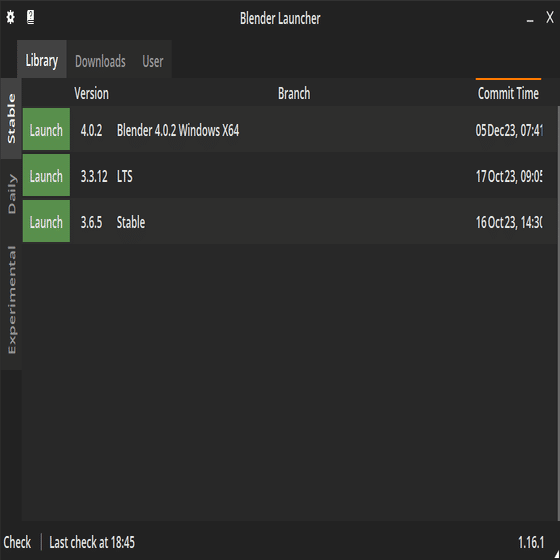Sort builds by Commit Time header
The height and width of the screenshot is (560, 560).
(x=508, y=94)
